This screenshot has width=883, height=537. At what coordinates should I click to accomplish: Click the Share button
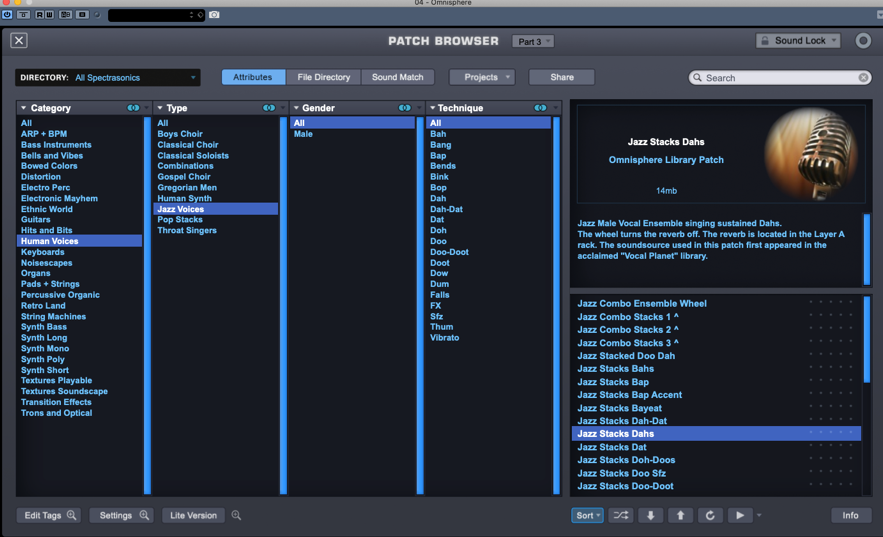[561, 77]
